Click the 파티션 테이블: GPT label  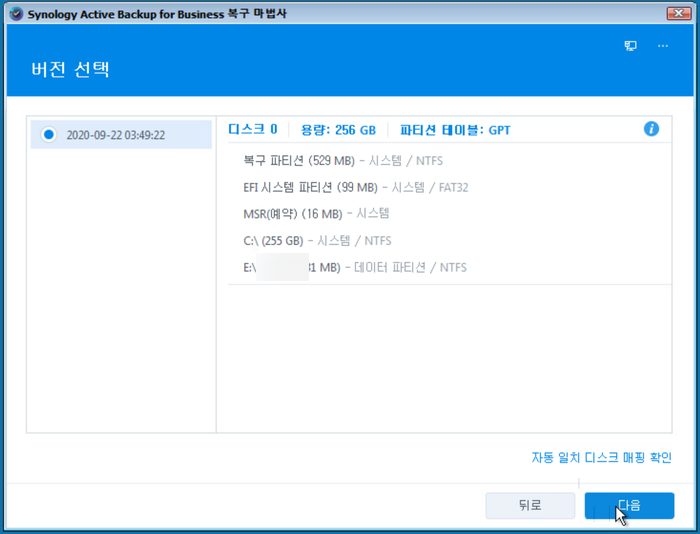pyautogui.click(x=455, y=130)
